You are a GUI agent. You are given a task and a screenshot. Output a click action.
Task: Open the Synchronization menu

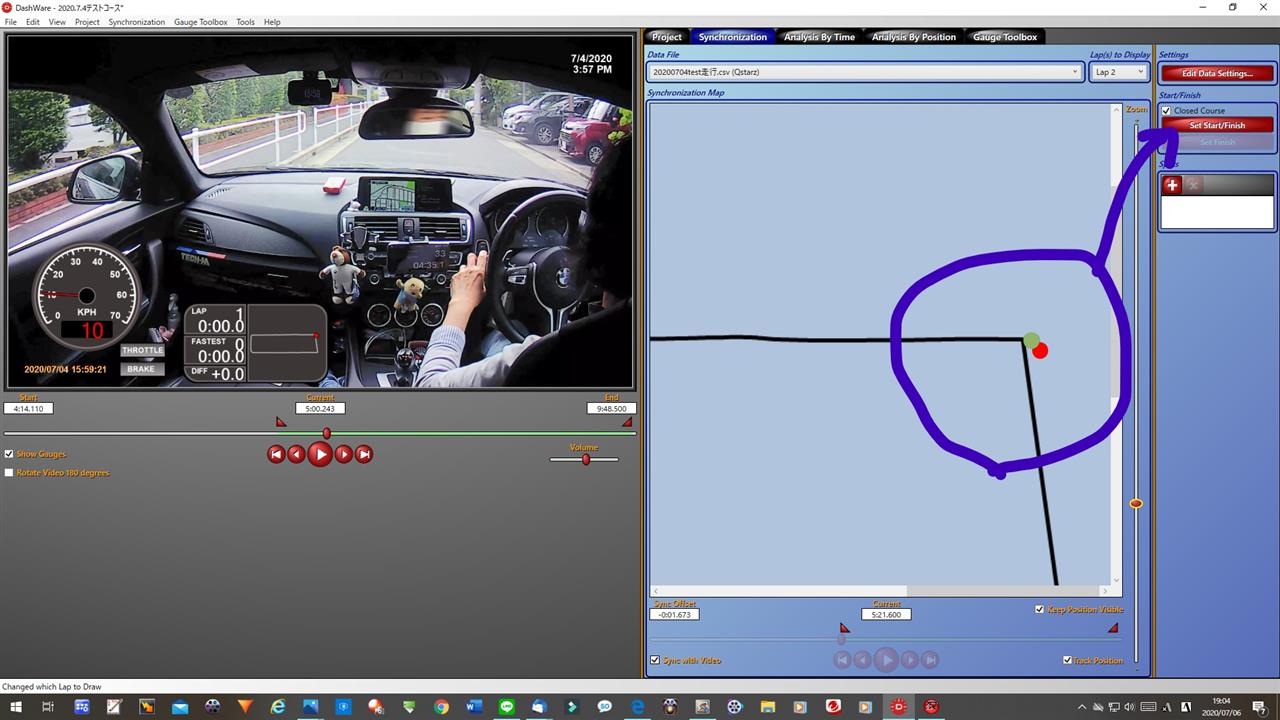[137, 22]
